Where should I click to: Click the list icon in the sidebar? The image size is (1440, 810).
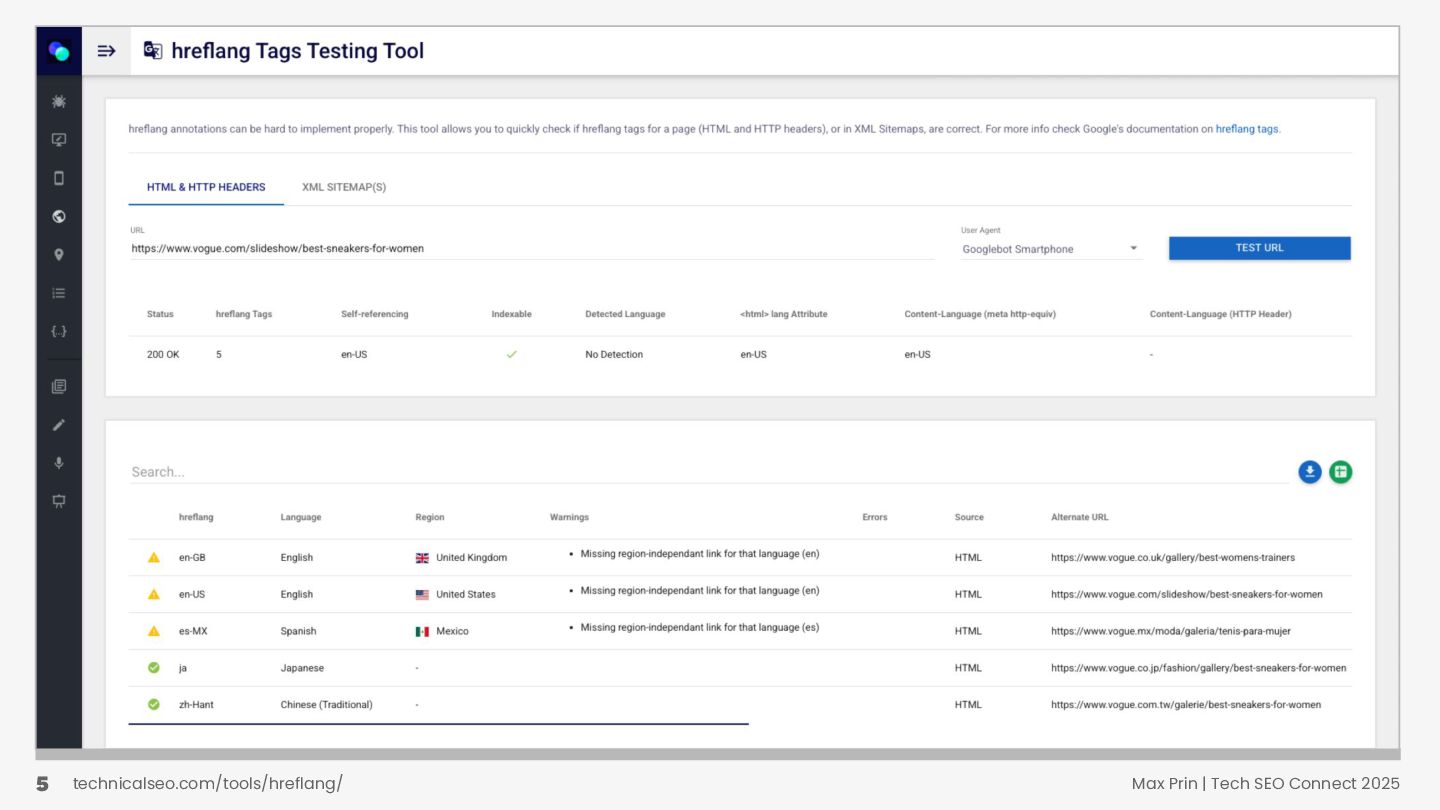(59, 293)
